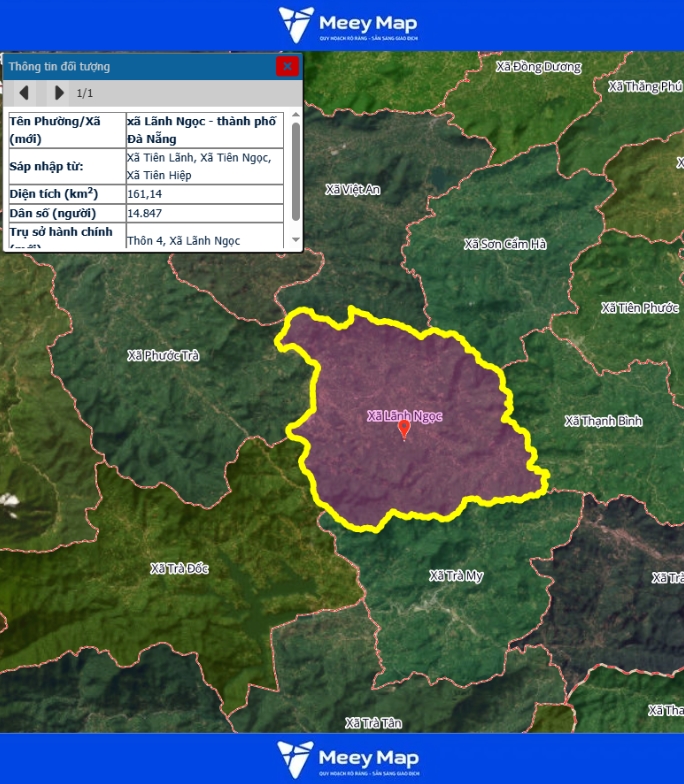Close the Thông tin đối tượng panel
The image size is (684, 784).
click(288, 66)
